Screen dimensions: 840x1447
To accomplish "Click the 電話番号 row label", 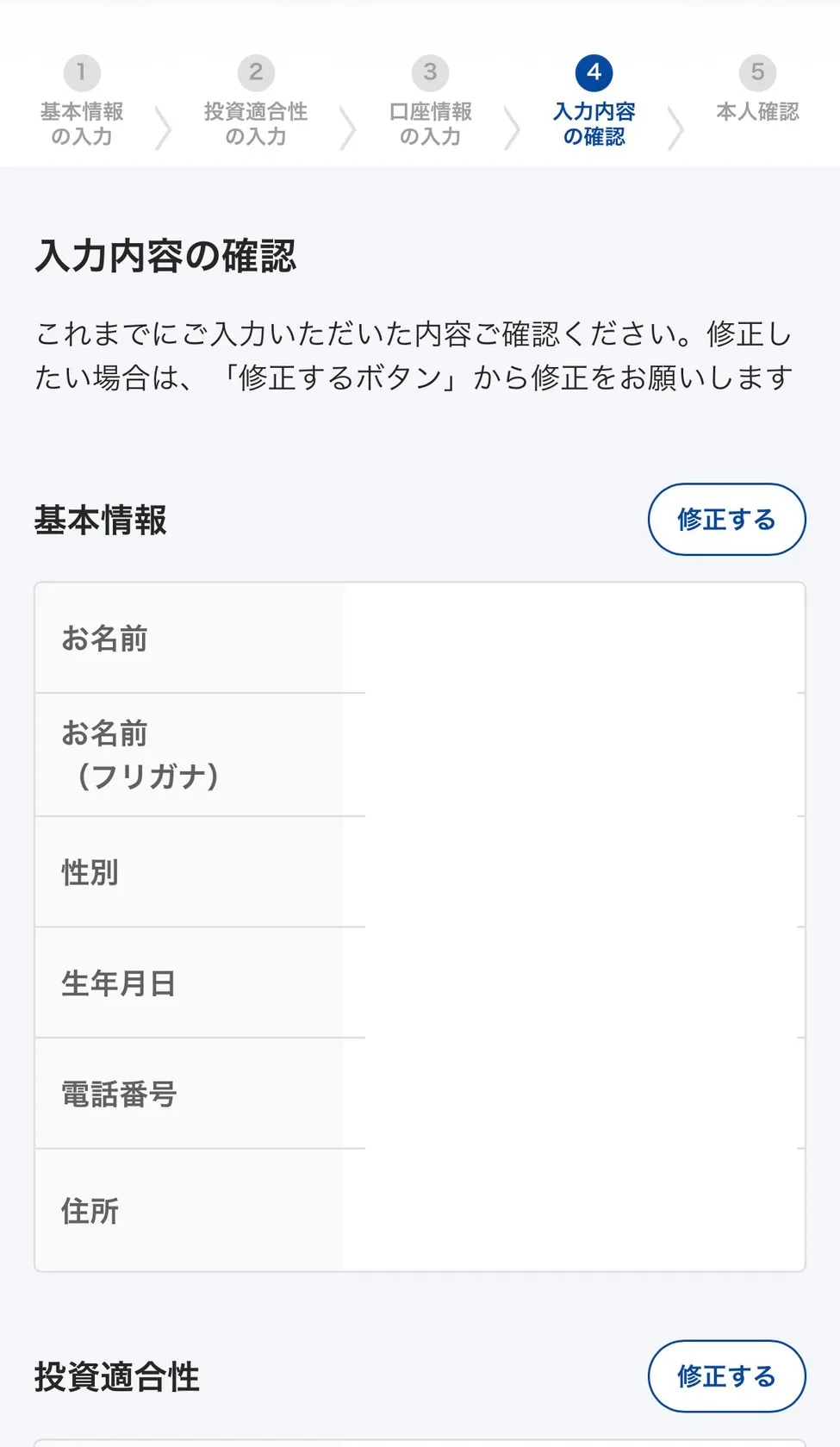I will 118,1095.
